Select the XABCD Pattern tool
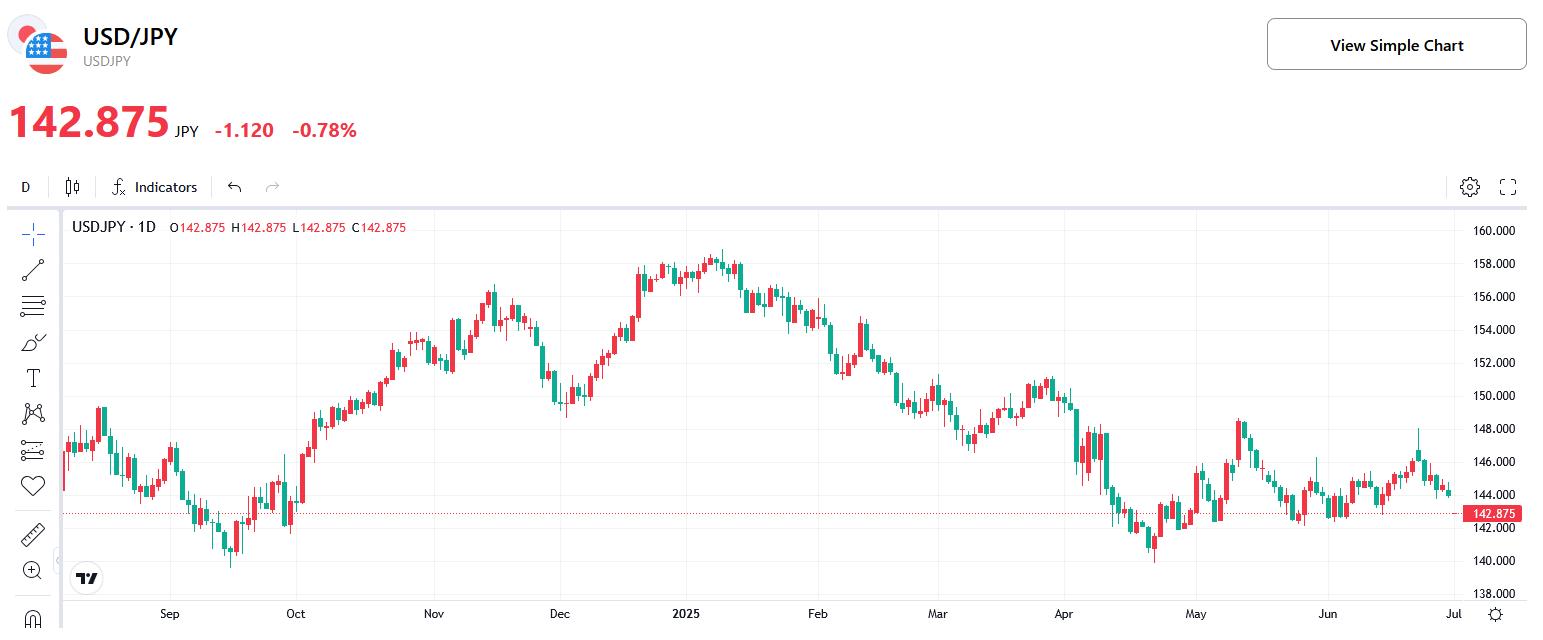Screen dimensions: 1543x640 (x=33, y=413)
